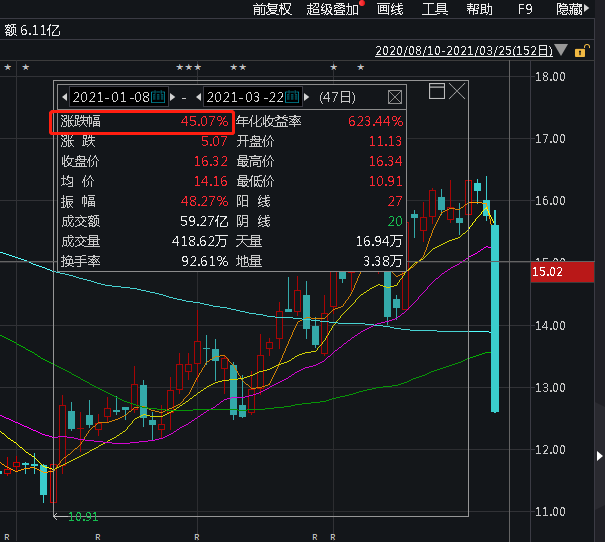Select the 阳线 count 27
This screenshot has width=605, height=542.
pos(395,201)
